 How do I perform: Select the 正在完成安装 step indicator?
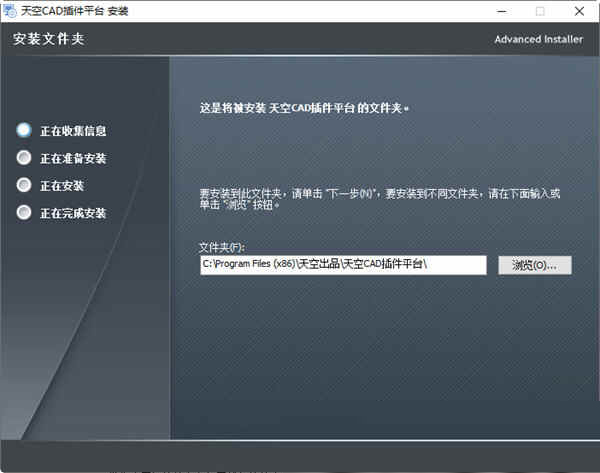coord(24,212)
